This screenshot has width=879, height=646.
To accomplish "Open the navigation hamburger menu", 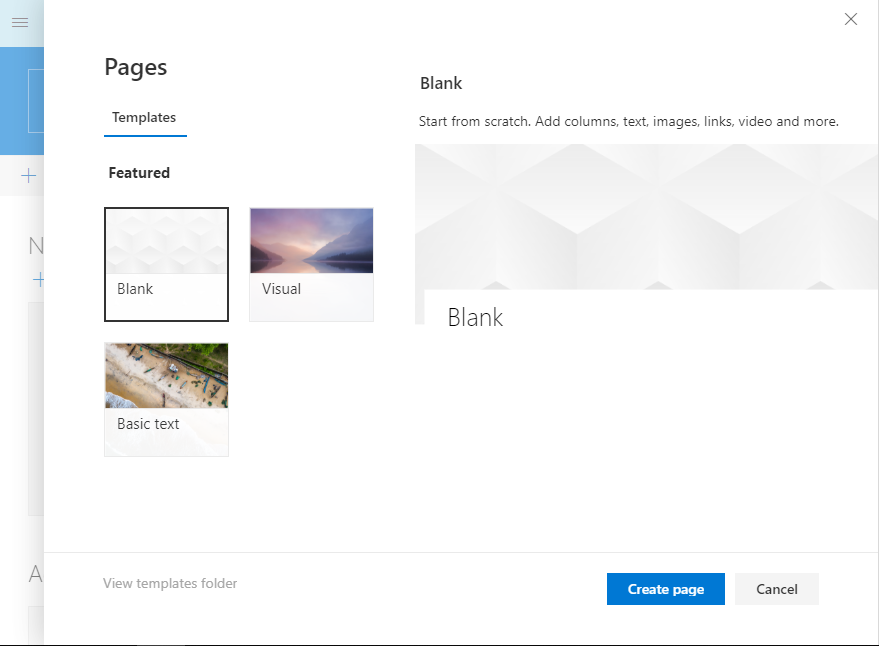I will (x=20, y=23).
